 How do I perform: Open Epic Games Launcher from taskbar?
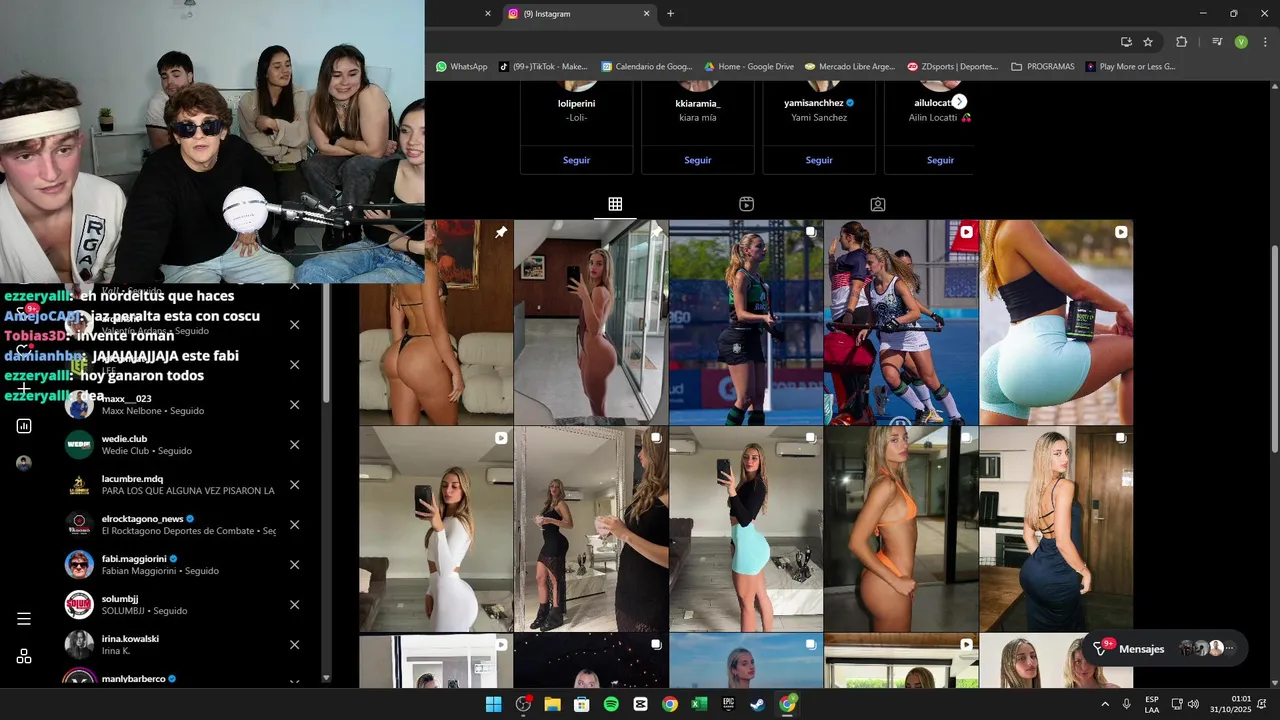[729, 704]
